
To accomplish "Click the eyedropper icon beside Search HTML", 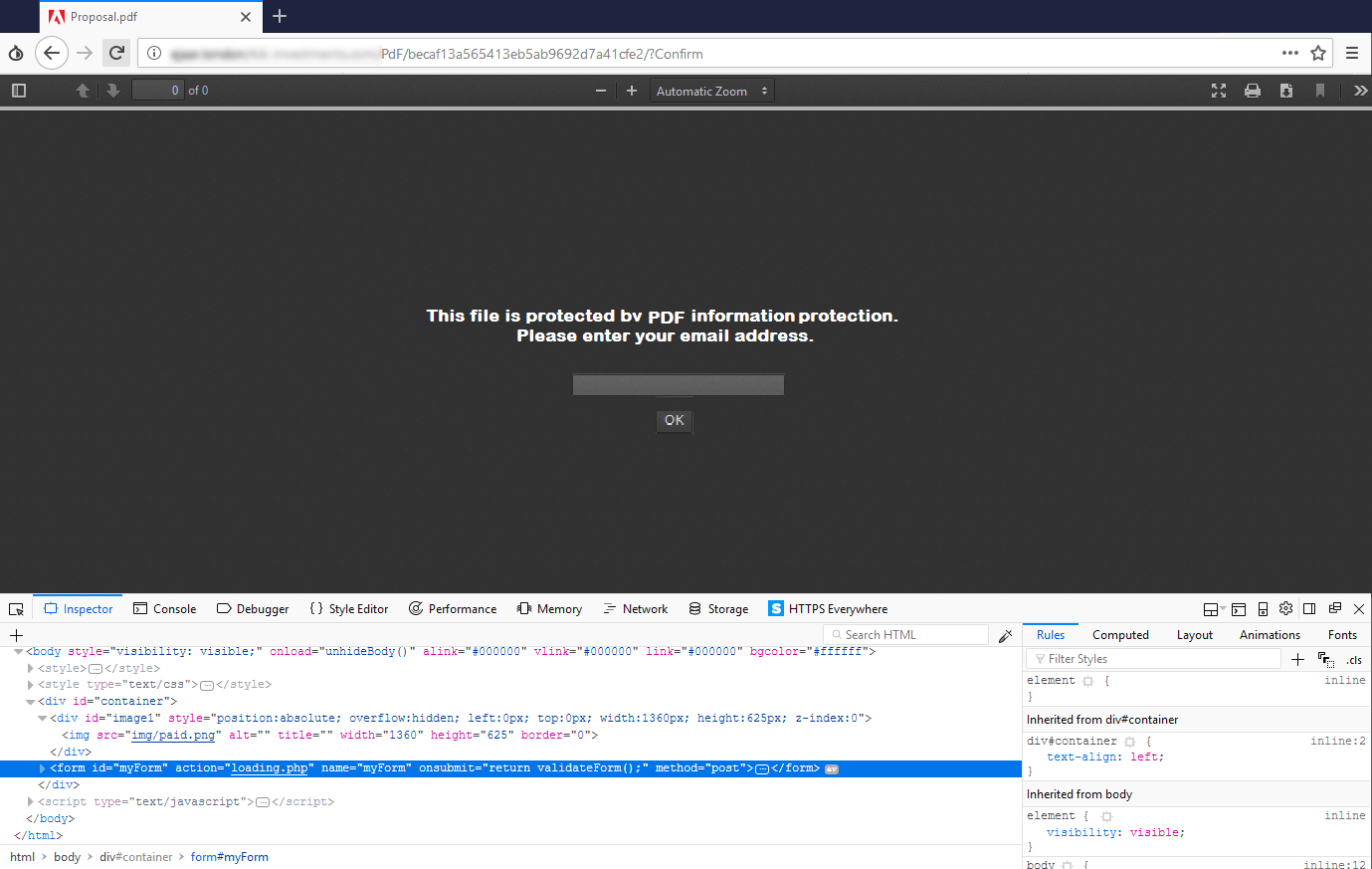I will pyautogui.click(x=1005, y=635).
